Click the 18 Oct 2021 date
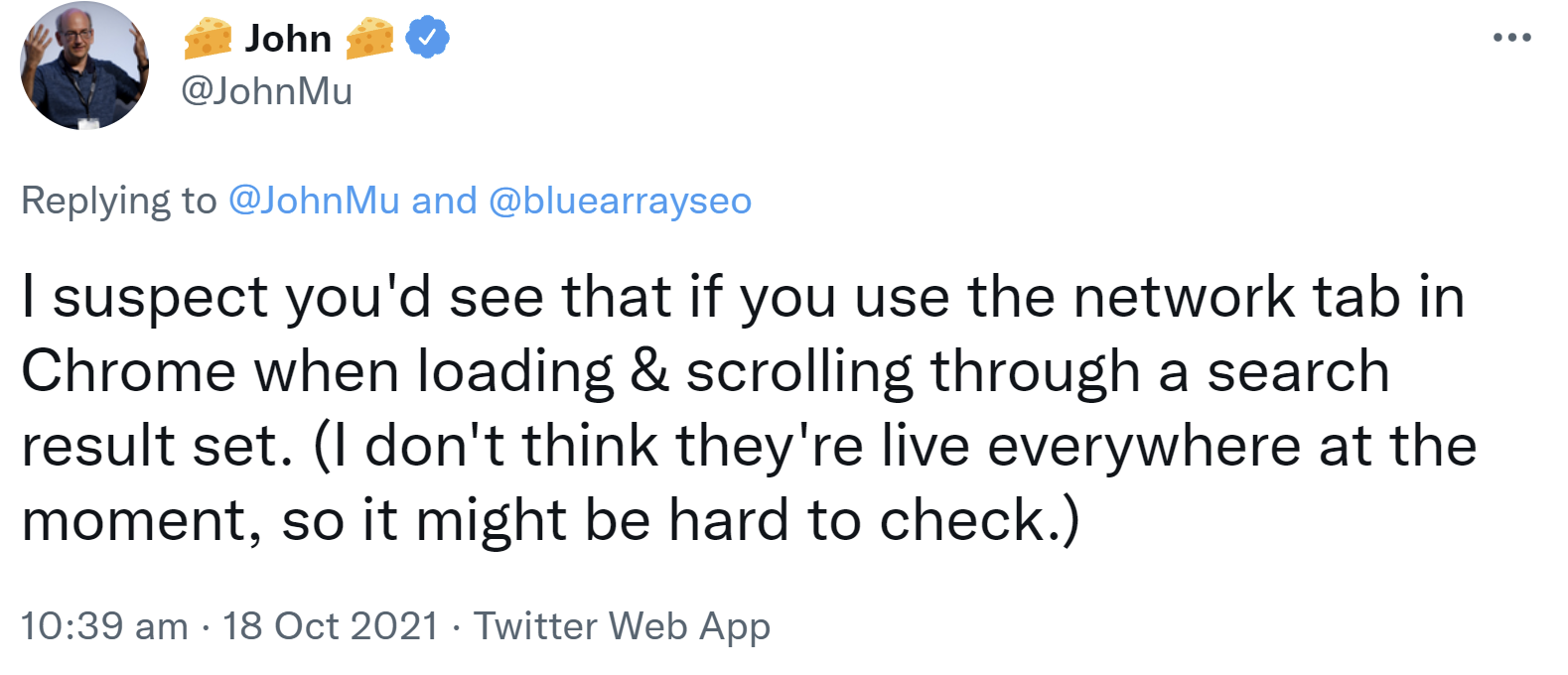 point(331,626)
